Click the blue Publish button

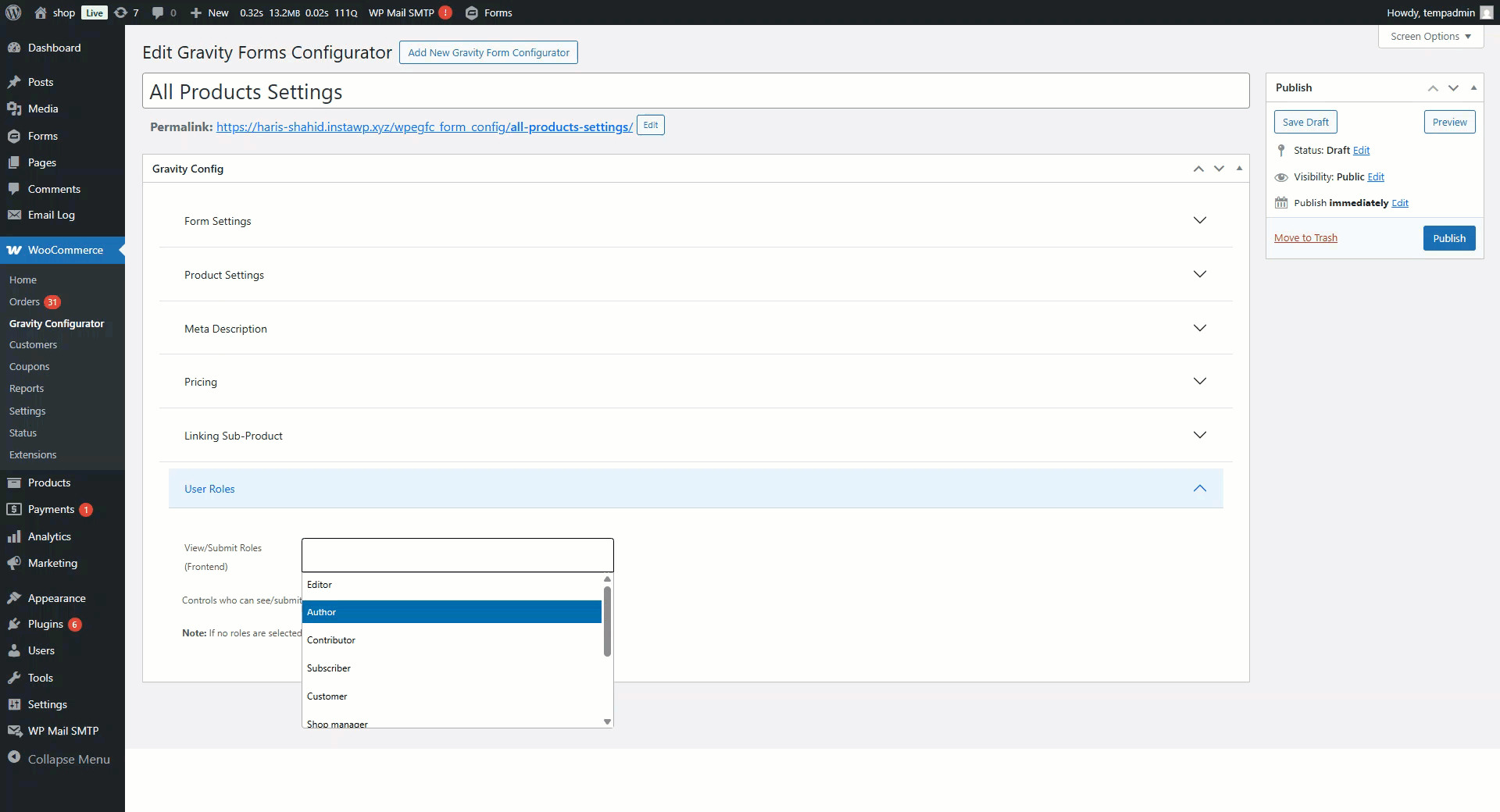pos(1448,238)
